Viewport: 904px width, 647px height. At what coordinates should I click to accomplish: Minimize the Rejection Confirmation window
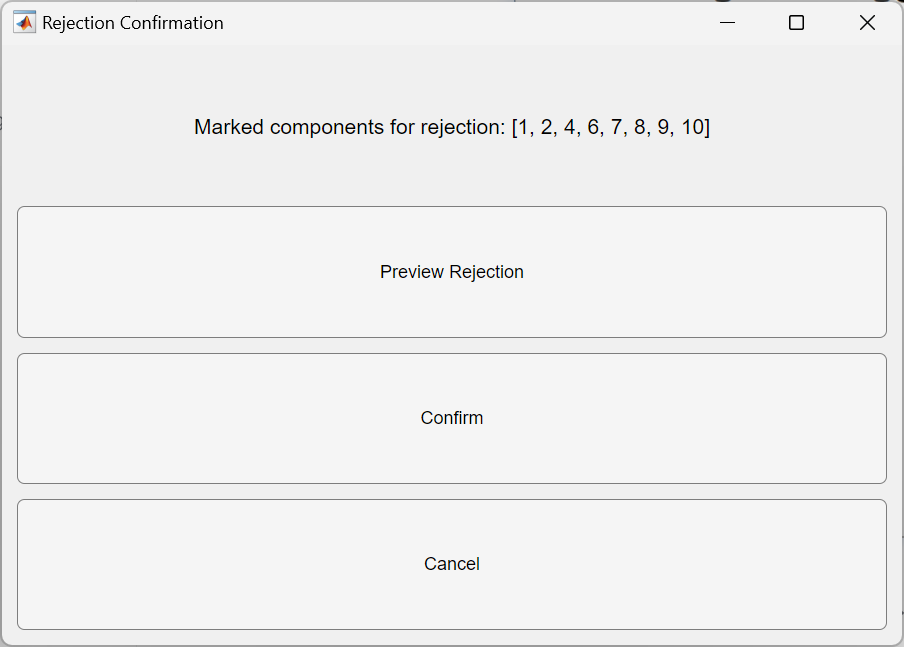[x=728, y=22]
